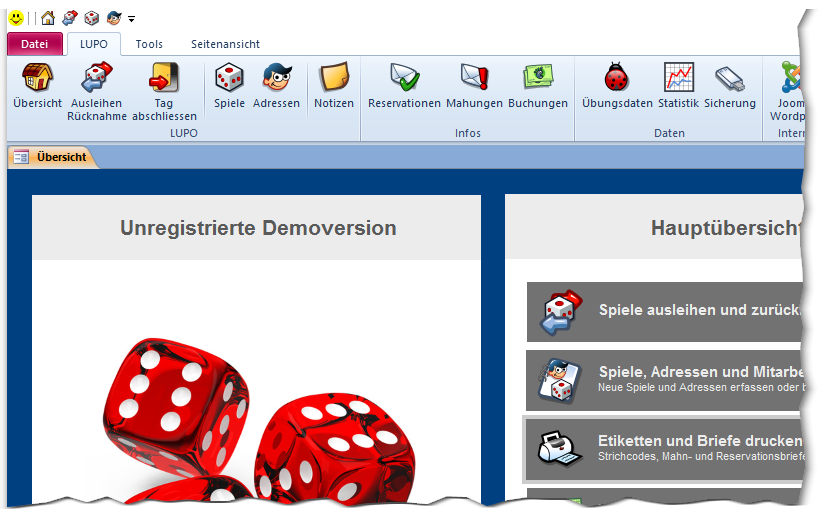Click Spiele, Adressen und Mitarbeiter button

665,380
